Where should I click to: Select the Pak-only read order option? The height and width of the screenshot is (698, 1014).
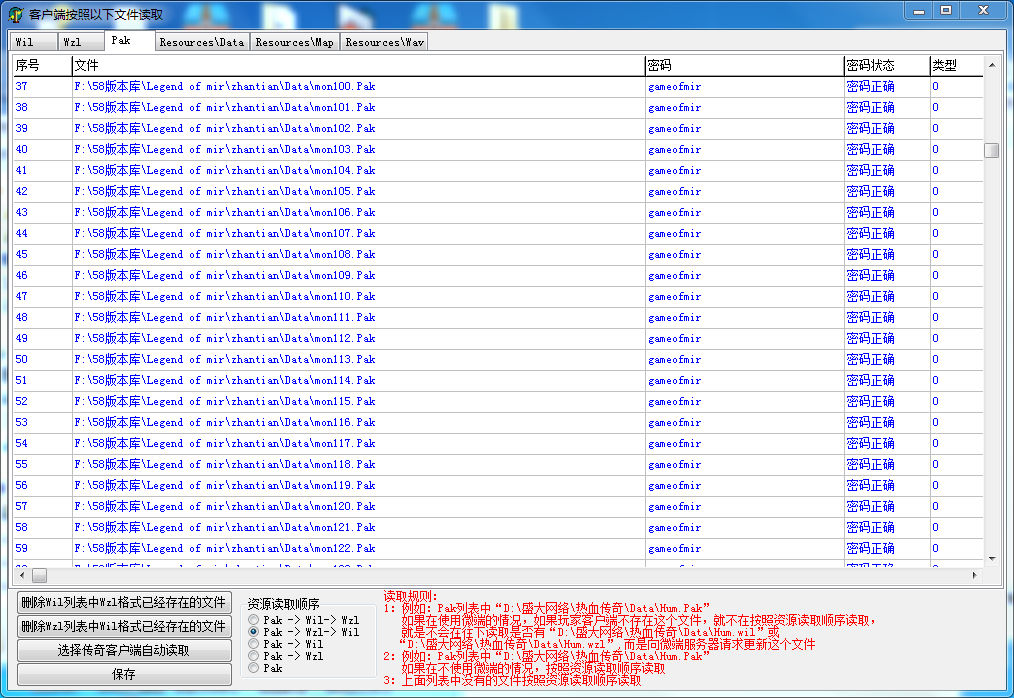254,668
